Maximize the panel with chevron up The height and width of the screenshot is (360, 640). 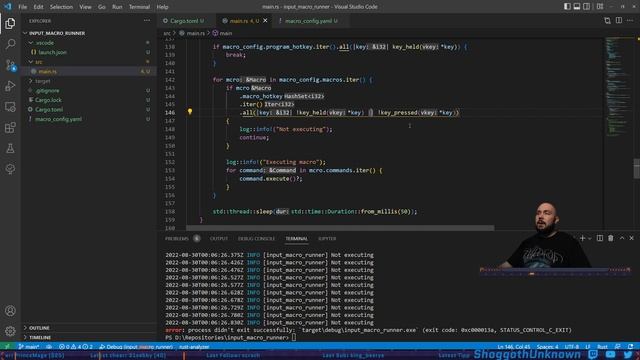click(622, 238)
